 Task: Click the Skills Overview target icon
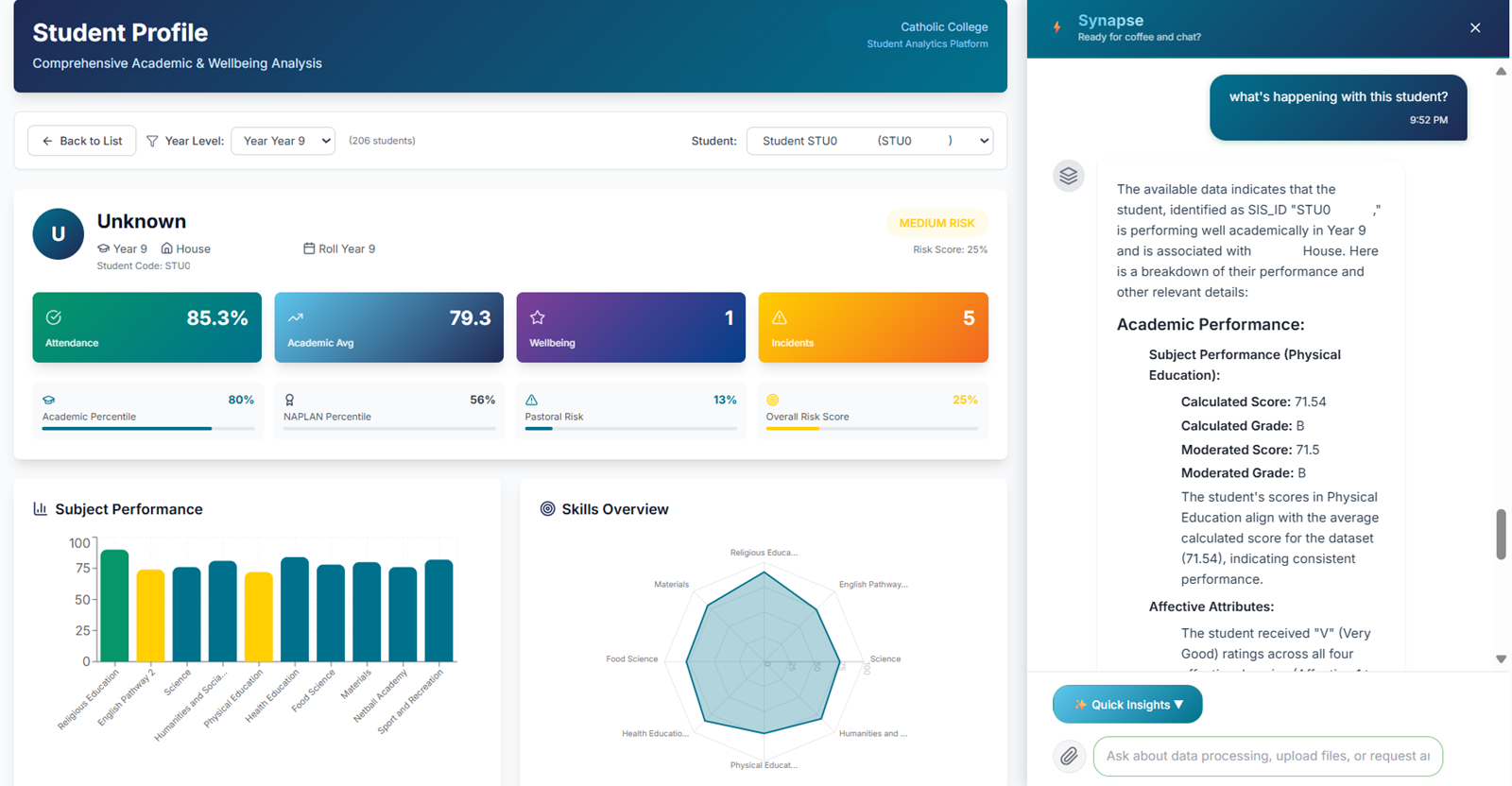point(547,508)
